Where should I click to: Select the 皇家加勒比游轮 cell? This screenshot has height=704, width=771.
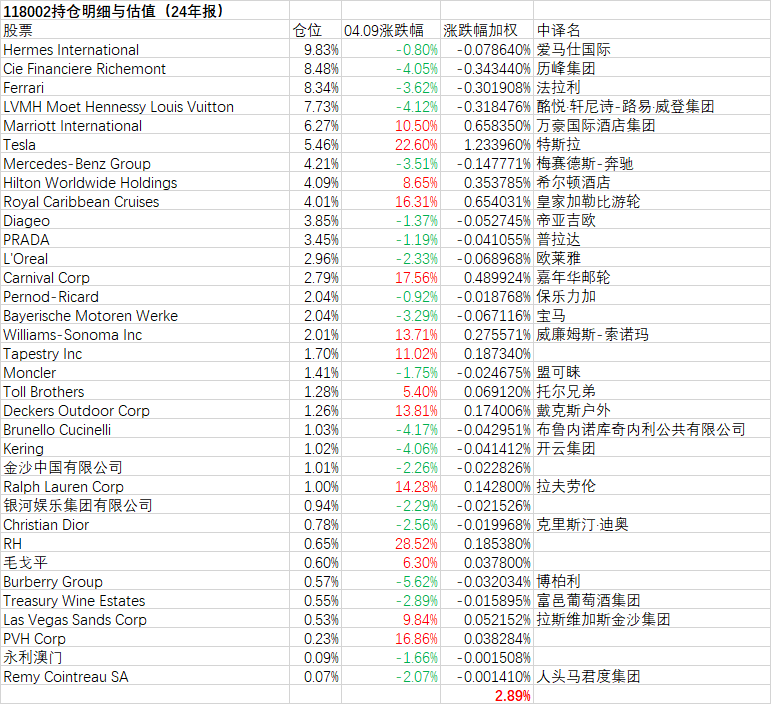tap(652, 201)
